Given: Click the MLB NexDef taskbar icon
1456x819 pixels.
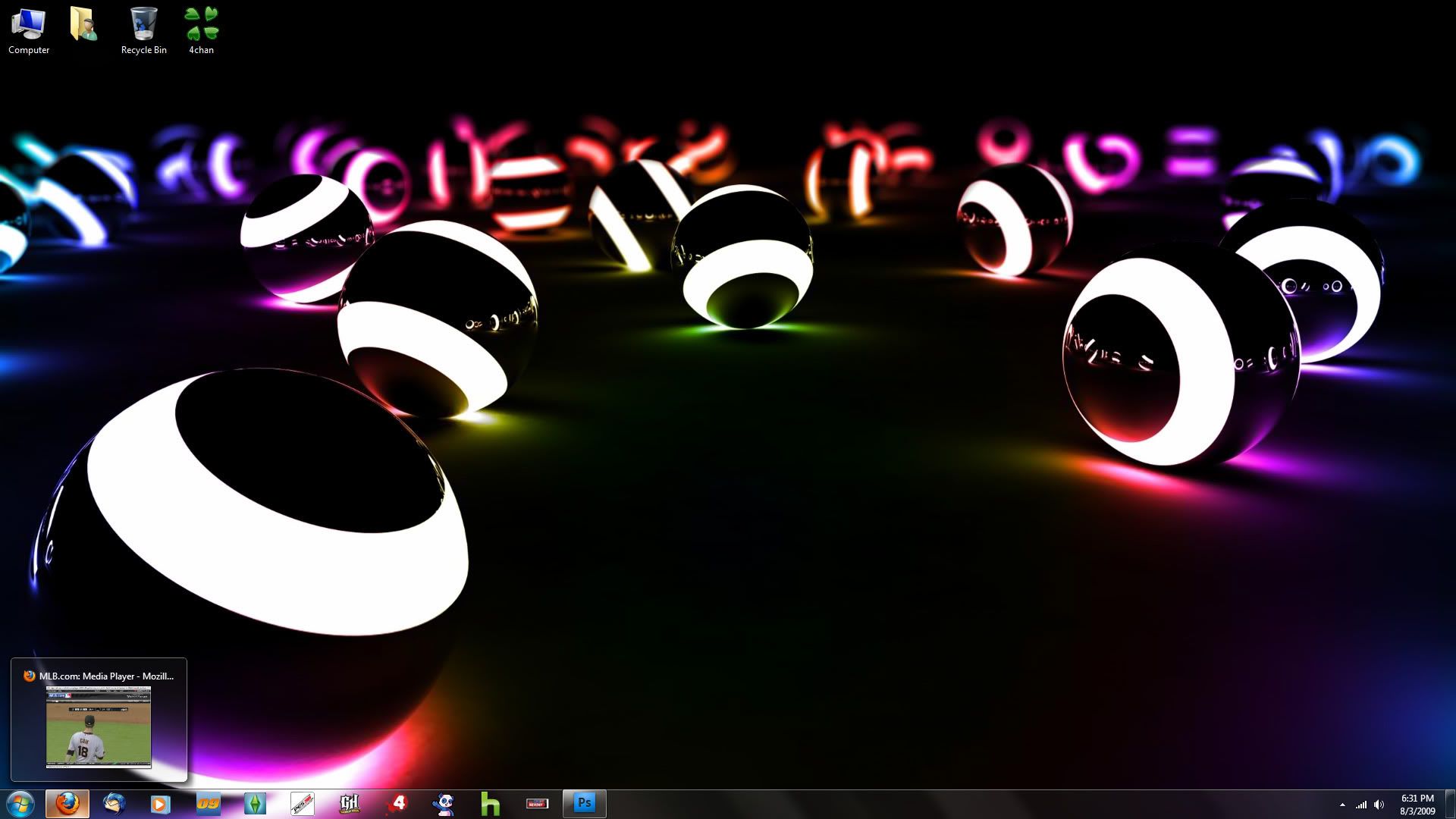Looking at the screenshot, I should tap(537, 804).
